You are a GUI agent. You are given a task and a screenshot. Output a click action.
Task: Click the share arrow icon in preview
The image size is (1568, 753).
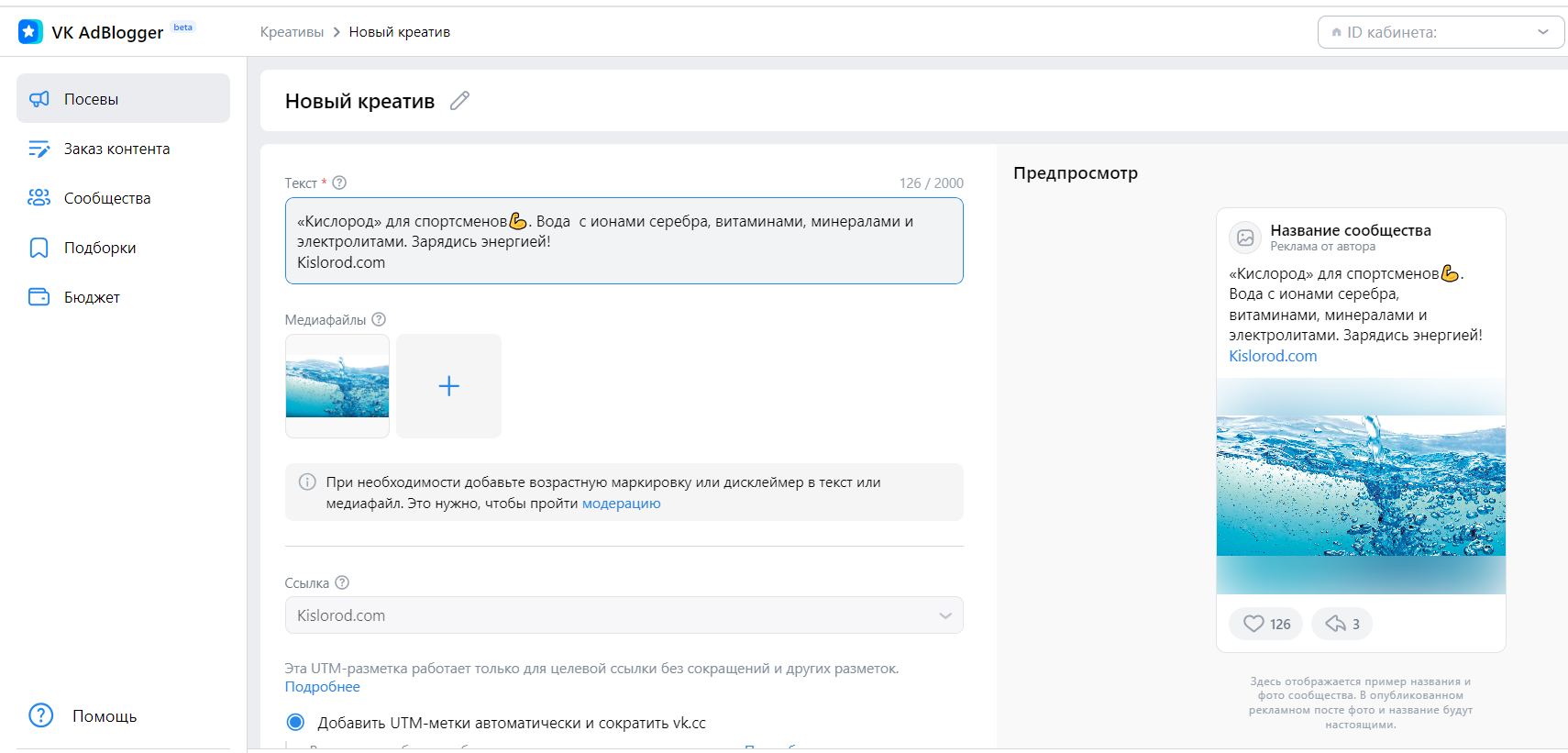coord(1335,624)
